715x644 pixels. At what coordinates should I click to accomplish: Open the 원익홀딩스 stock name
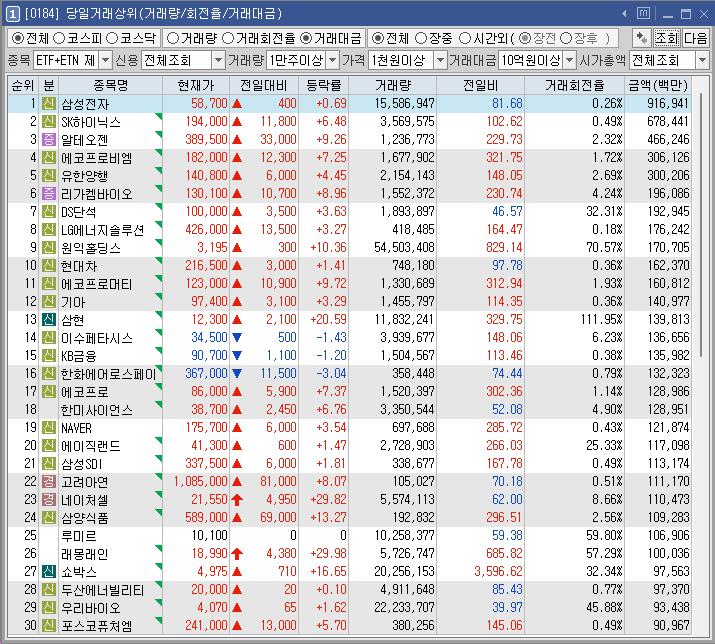pos(91,248)
